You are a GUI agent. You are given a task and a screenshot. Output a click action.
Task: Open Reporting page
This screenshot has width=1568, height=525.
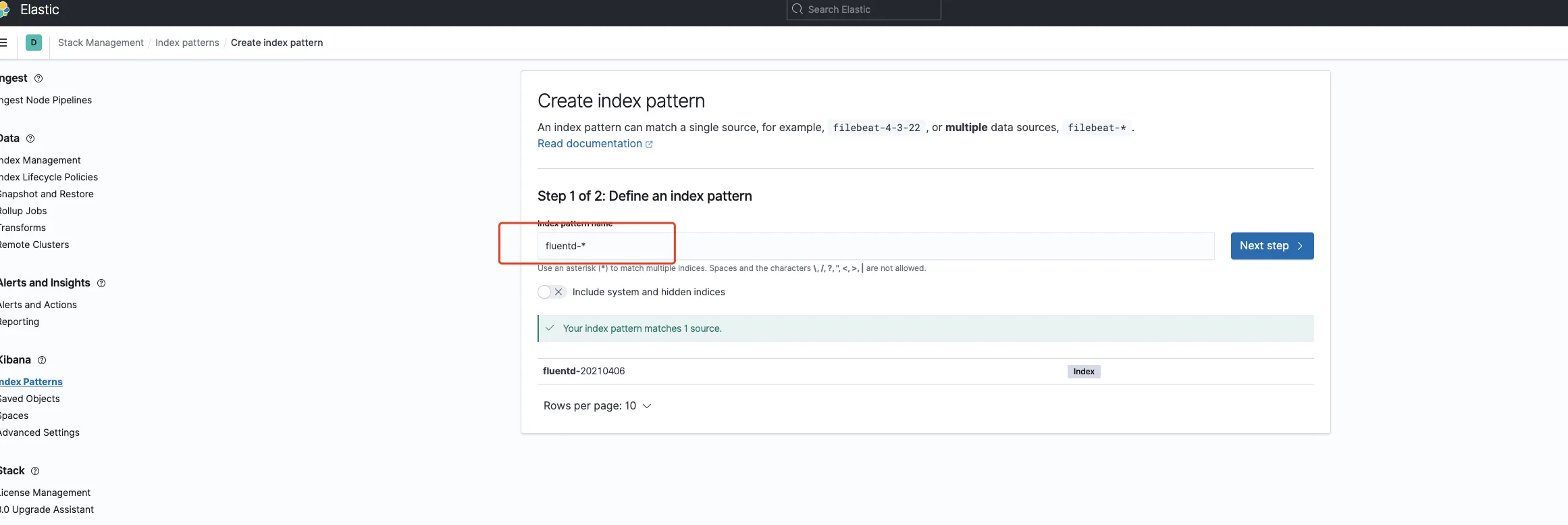[20, 322]
